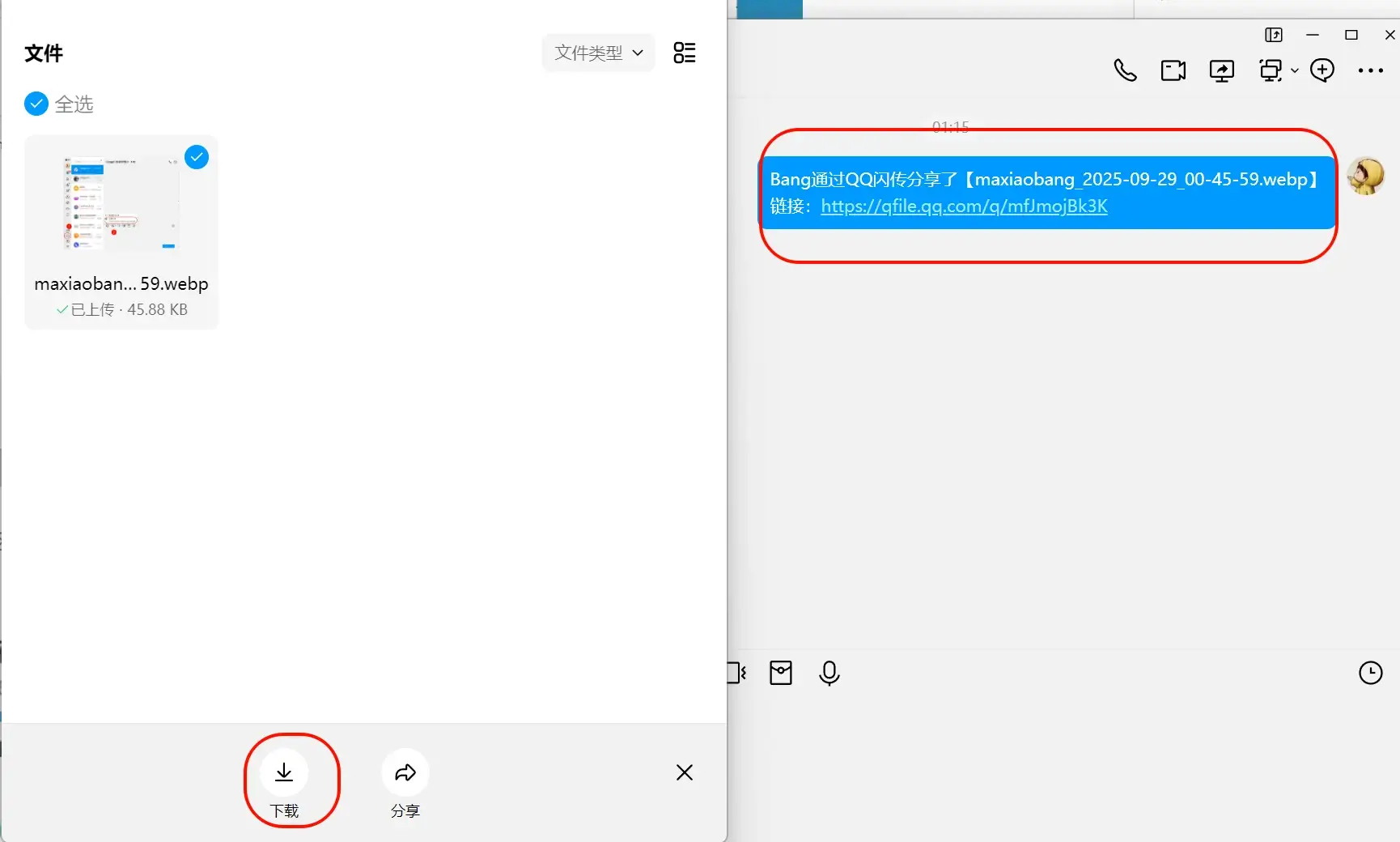The height and width of the screenshot is (842, 1400).
Task: Start a video call
Action: click(x=1173, y=70)
